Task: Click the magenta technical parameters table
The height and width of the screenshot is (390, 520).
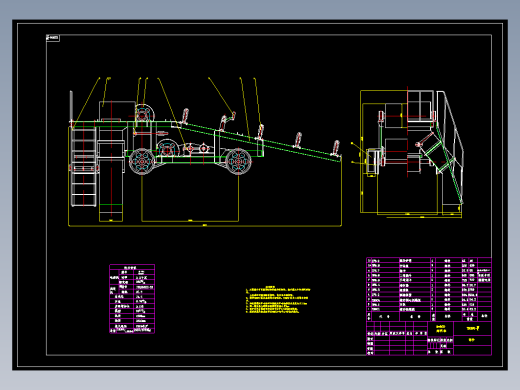Action: 132,299
